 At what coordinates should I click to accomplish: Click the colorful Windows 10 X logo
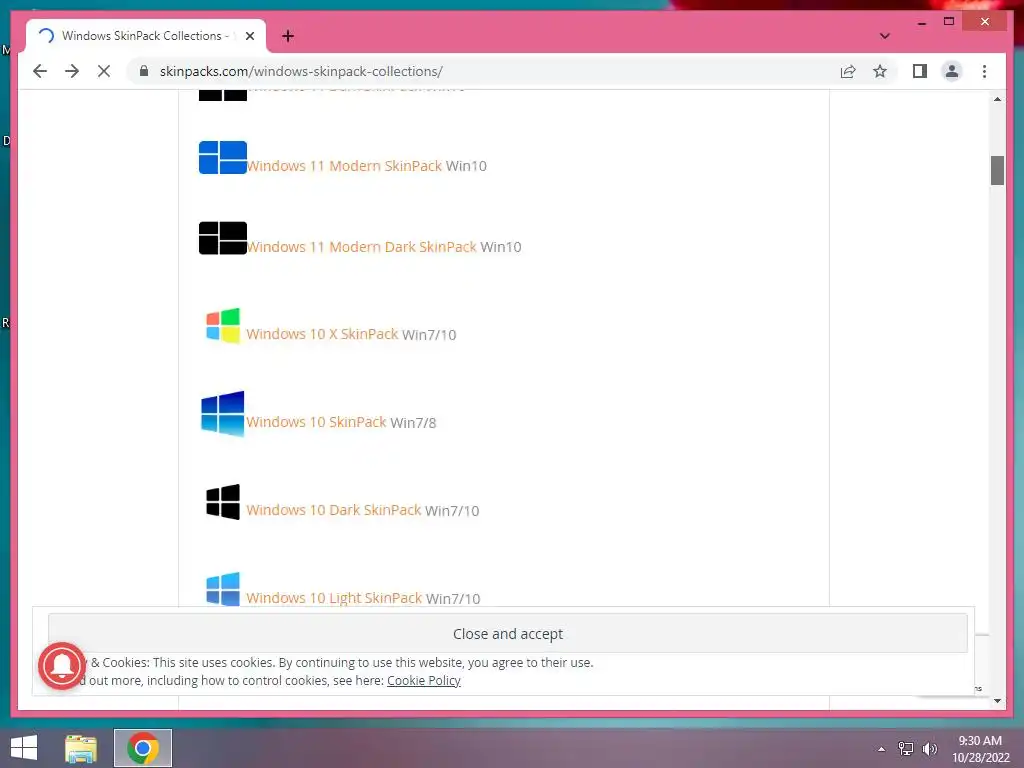coord(223,325)
